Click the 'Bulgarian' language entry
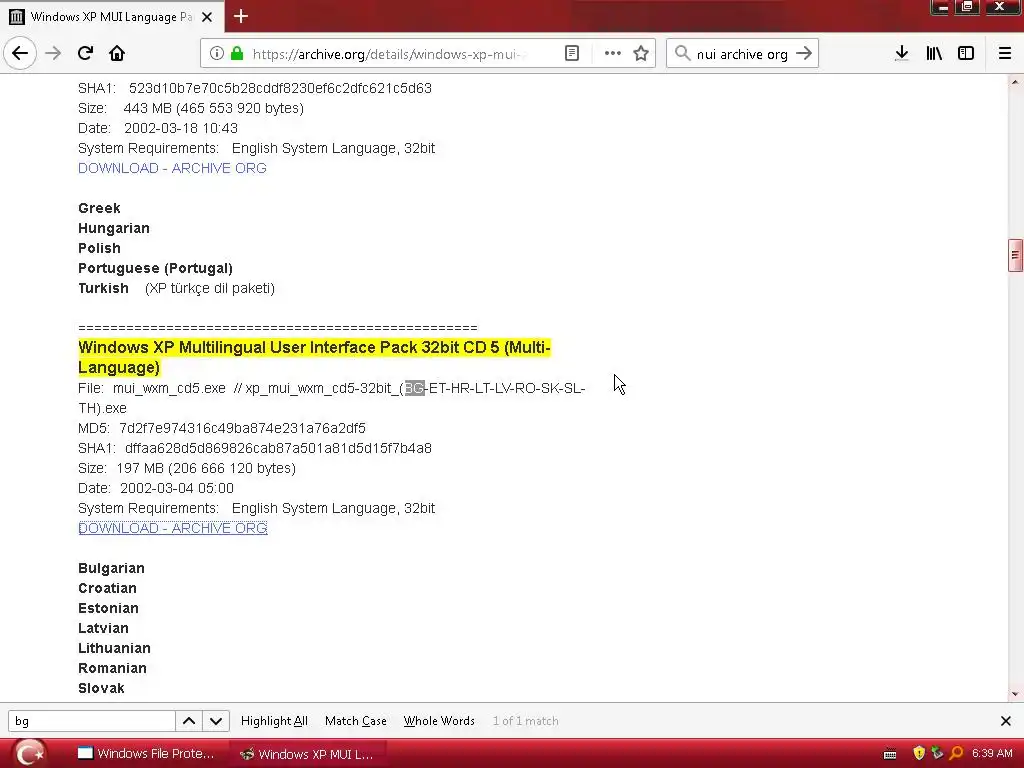 112,568
